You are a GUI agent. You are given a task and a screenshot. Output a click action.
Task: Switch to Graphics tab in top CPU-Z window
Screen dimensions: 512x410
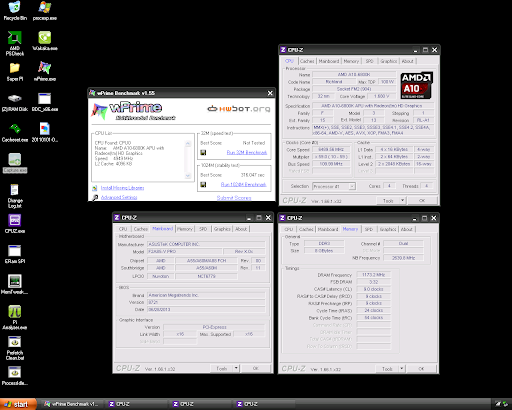click(x=389, y=61)
